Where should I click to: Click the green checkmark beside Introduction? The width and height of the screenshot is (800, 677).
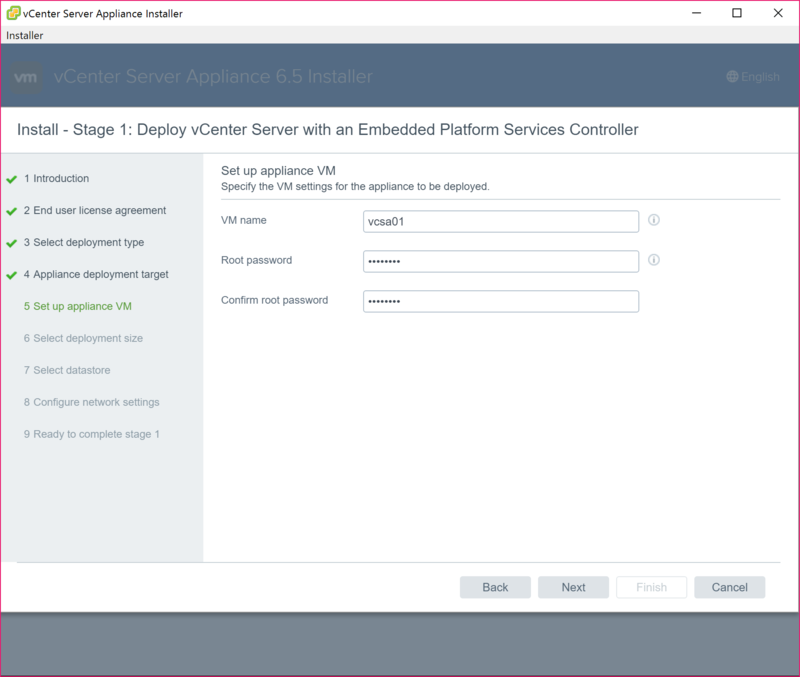[x=12, y=179]
